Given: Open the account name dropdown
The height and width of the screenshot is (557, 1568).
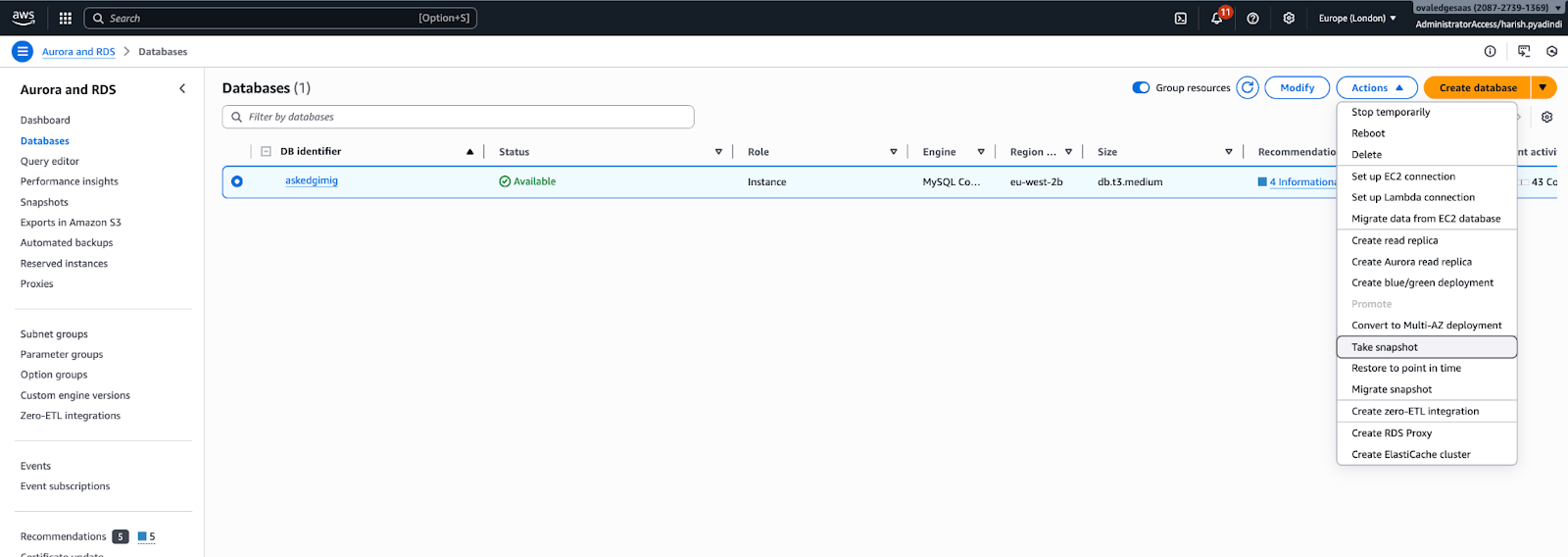Looking at the screenshot, I should (1488, 8).
